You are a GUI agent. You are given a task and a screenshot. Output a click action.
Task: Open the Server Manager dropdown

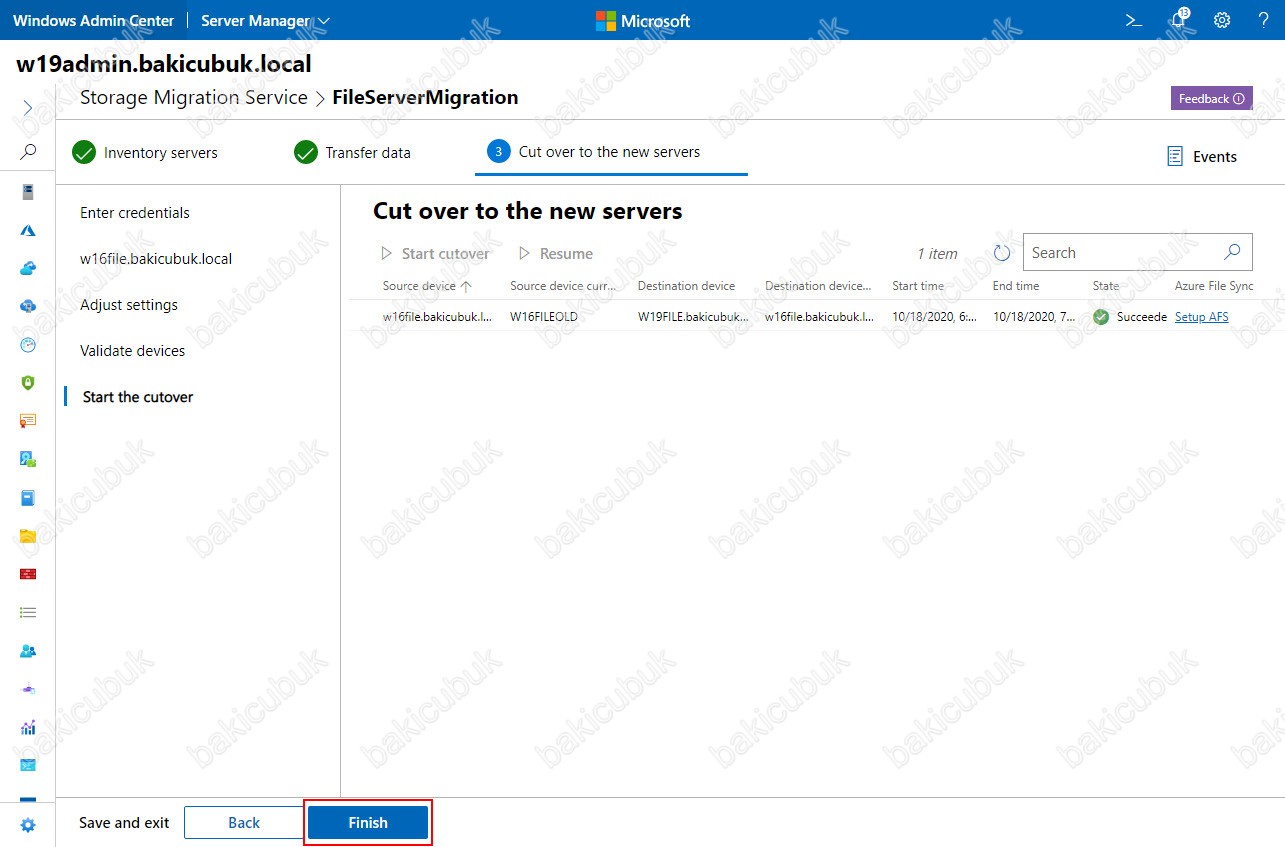coord(265,20)
